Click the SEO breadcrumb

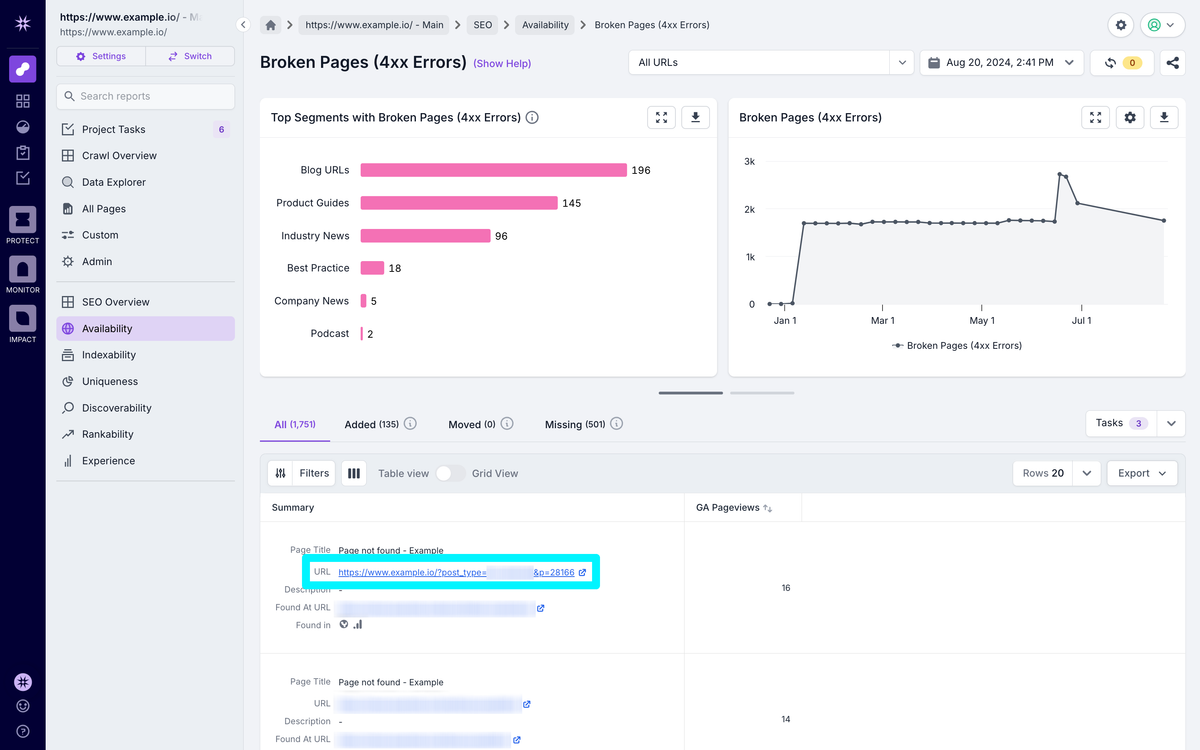[x=483, y=25]
